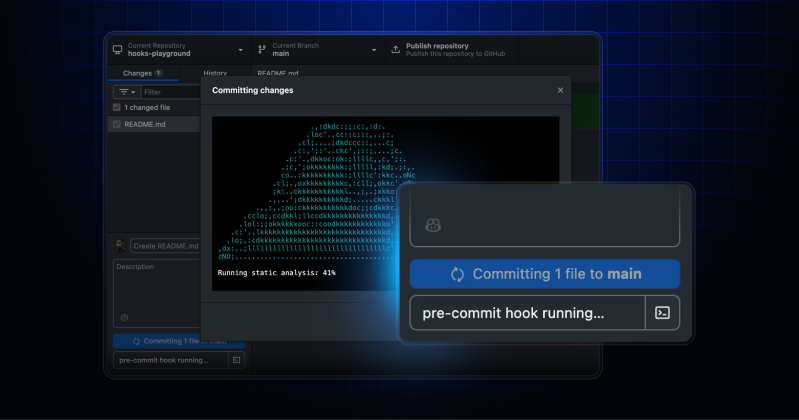This screenshot has height=420, width=799.
Task: Click the user avatar next to commit summary
Action: pyautogui.click(x=120, y=246)
